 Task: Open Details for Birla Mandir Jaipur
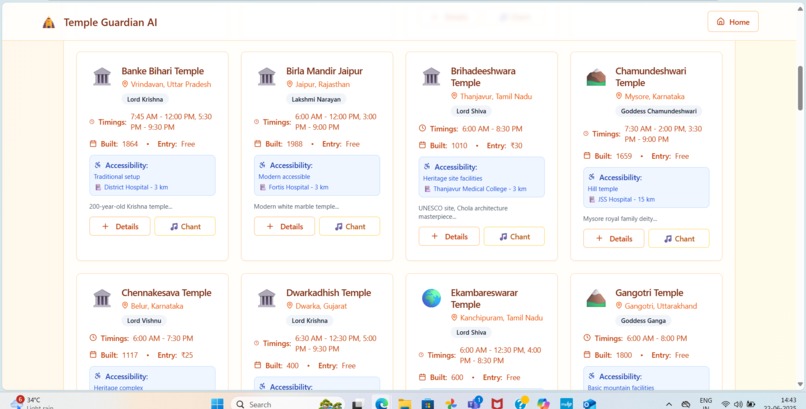[x=284, y=226]
